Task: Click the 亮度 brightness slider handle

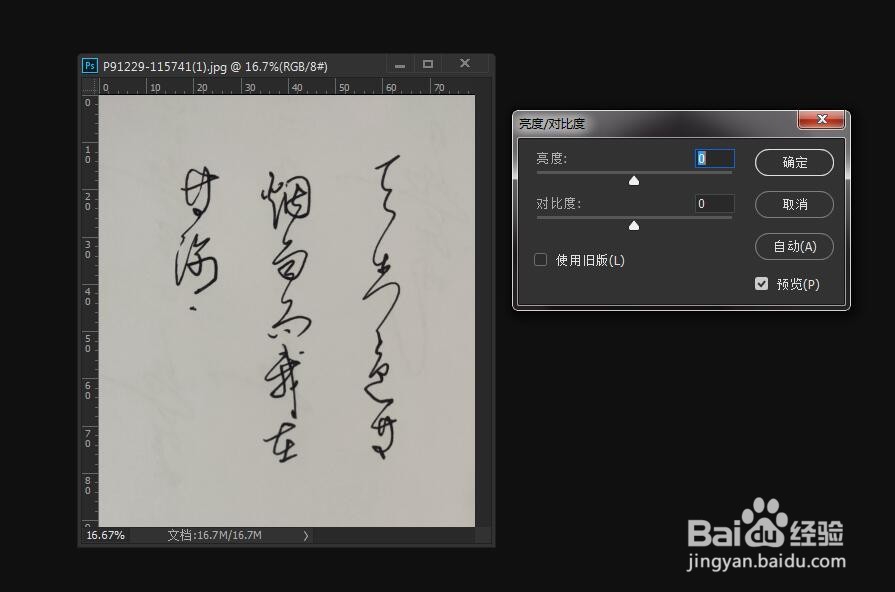Action: (634, 181)
